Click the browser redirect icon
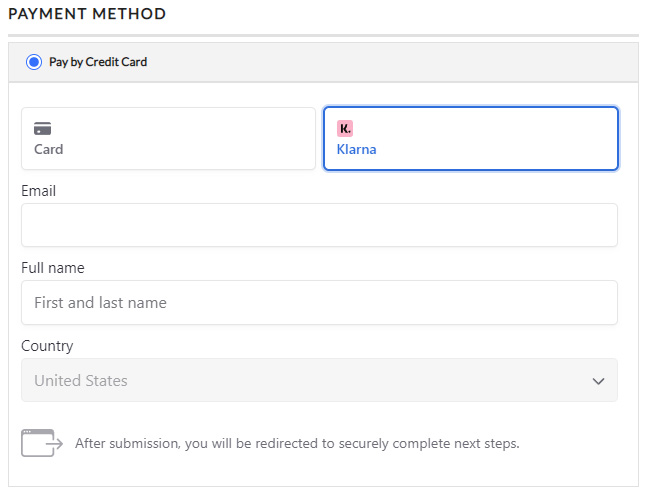This screenshot has height=496, width=646. 41,442
